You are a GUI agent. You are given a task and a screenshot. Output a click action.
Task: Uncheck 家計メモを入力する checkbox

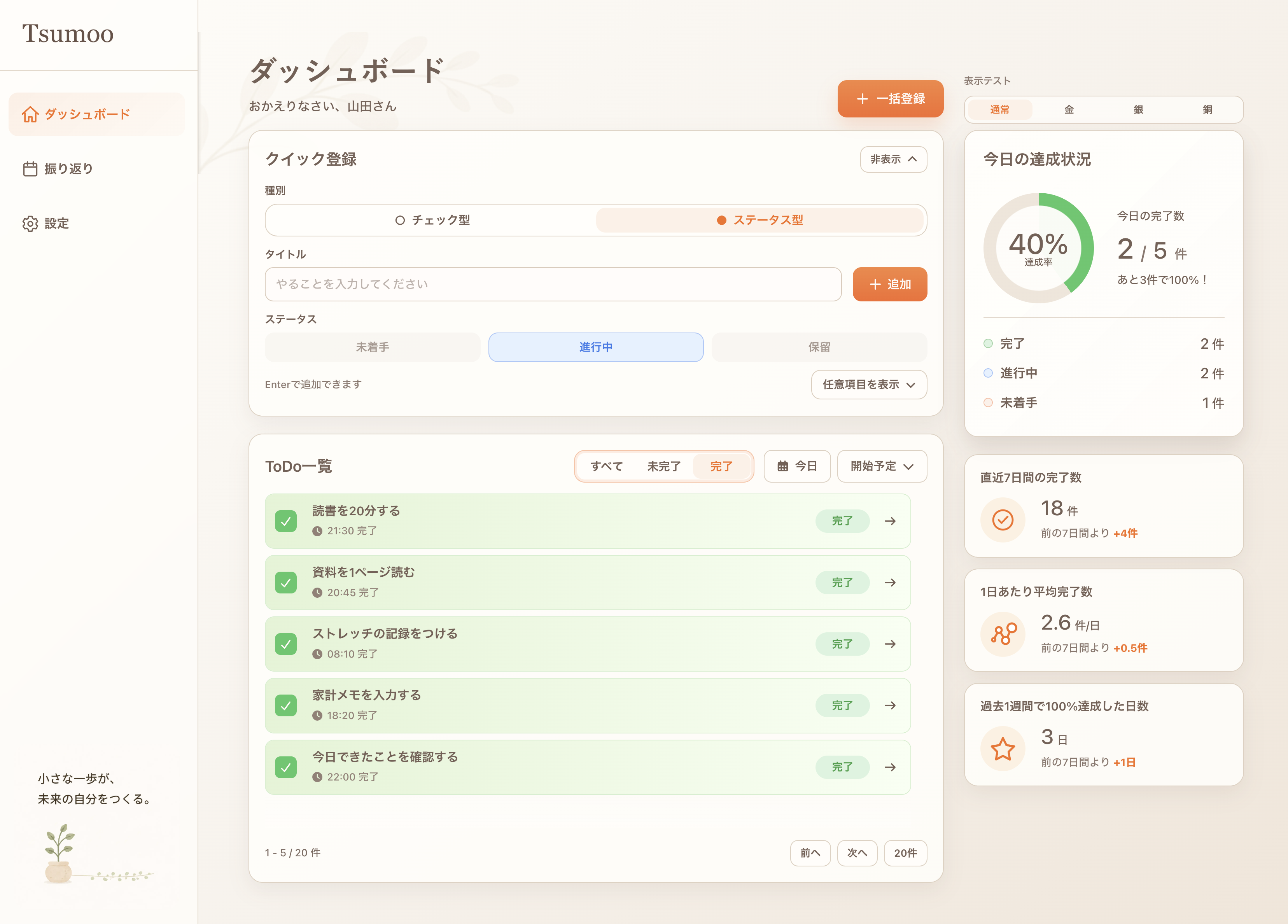pos(286,705)
